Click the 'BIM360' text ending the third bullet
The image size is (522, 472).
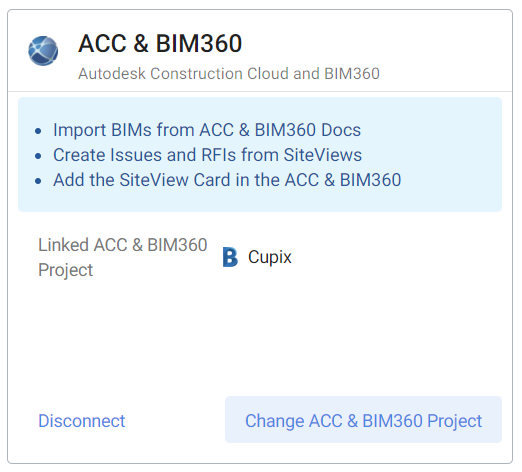tap(370, 180)
